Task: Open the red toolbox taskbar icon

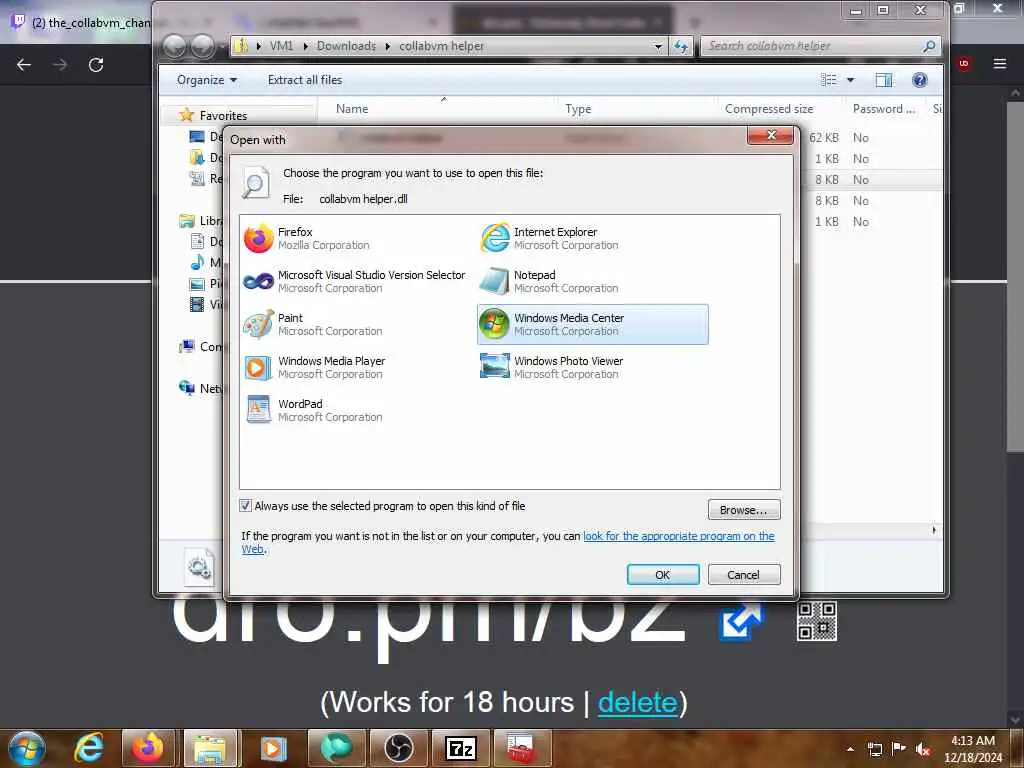Action: [x=521, y=748]
